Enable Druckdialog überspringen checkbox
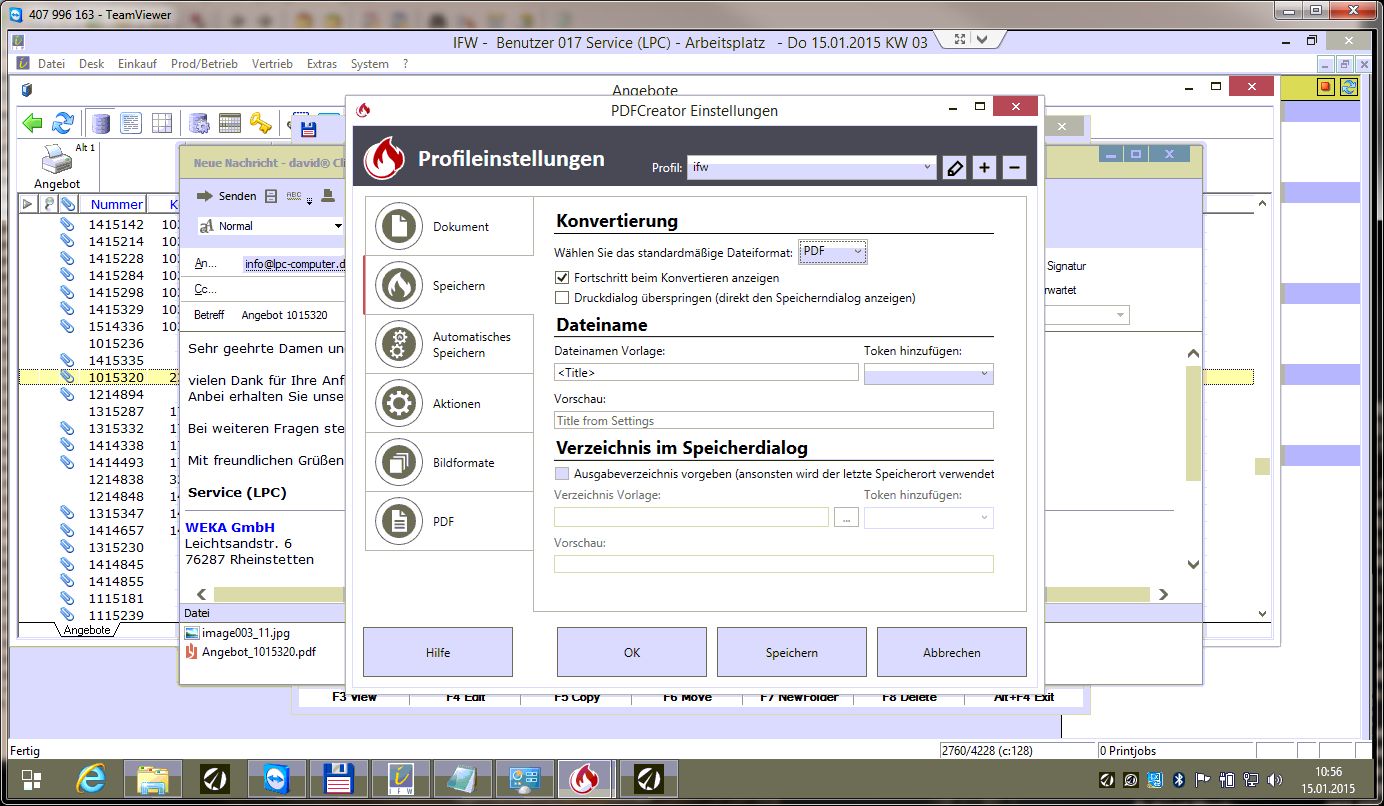Viewport: 1384px width, 806px height. (x=562, y=298)
